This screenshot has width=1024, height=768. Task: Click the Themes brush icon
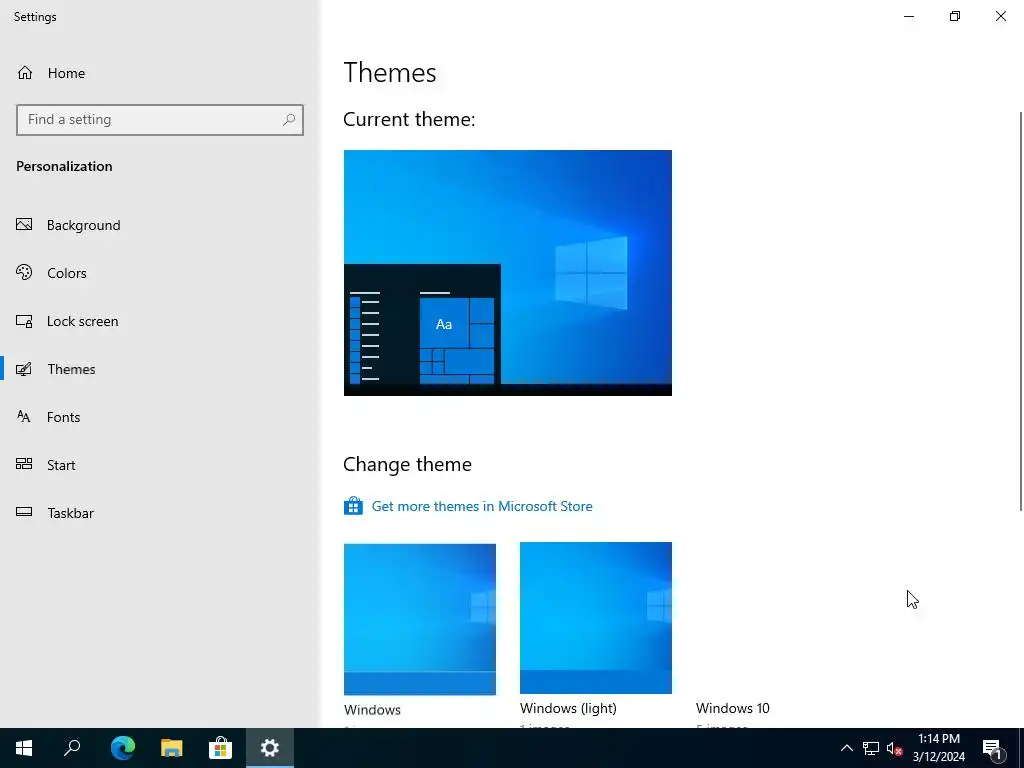pyautogui.click(x=24, y=369)
